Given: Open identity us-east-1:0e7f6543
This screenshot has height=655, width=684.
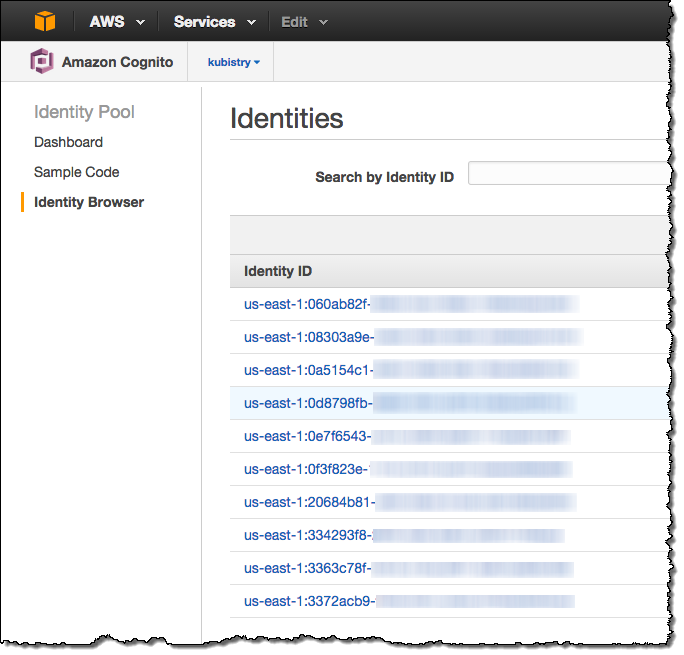Looking at the screenshot, I should (308, 436).
